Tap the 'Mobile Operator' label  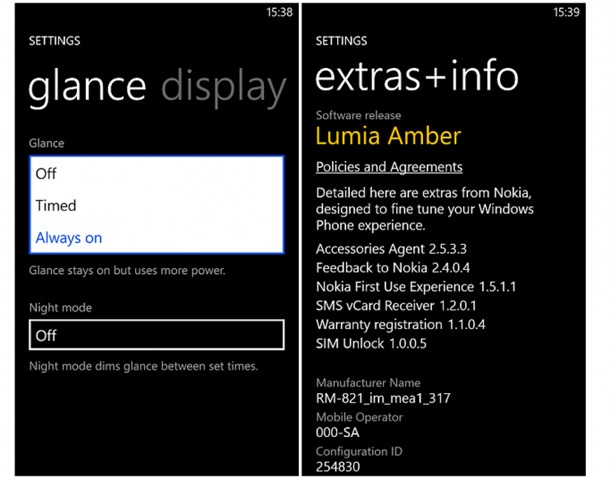coord(359,417)
